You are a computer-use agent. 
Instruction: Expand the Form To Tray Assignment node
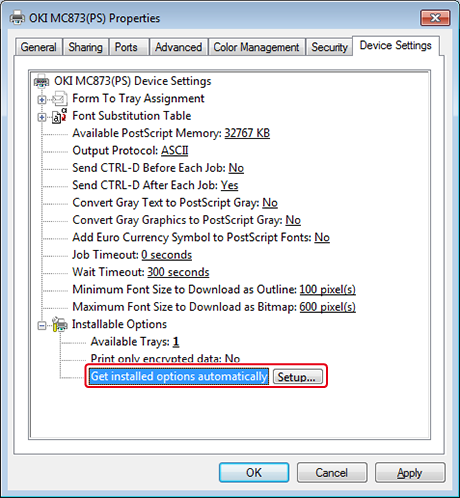click(x=42, y=99)
